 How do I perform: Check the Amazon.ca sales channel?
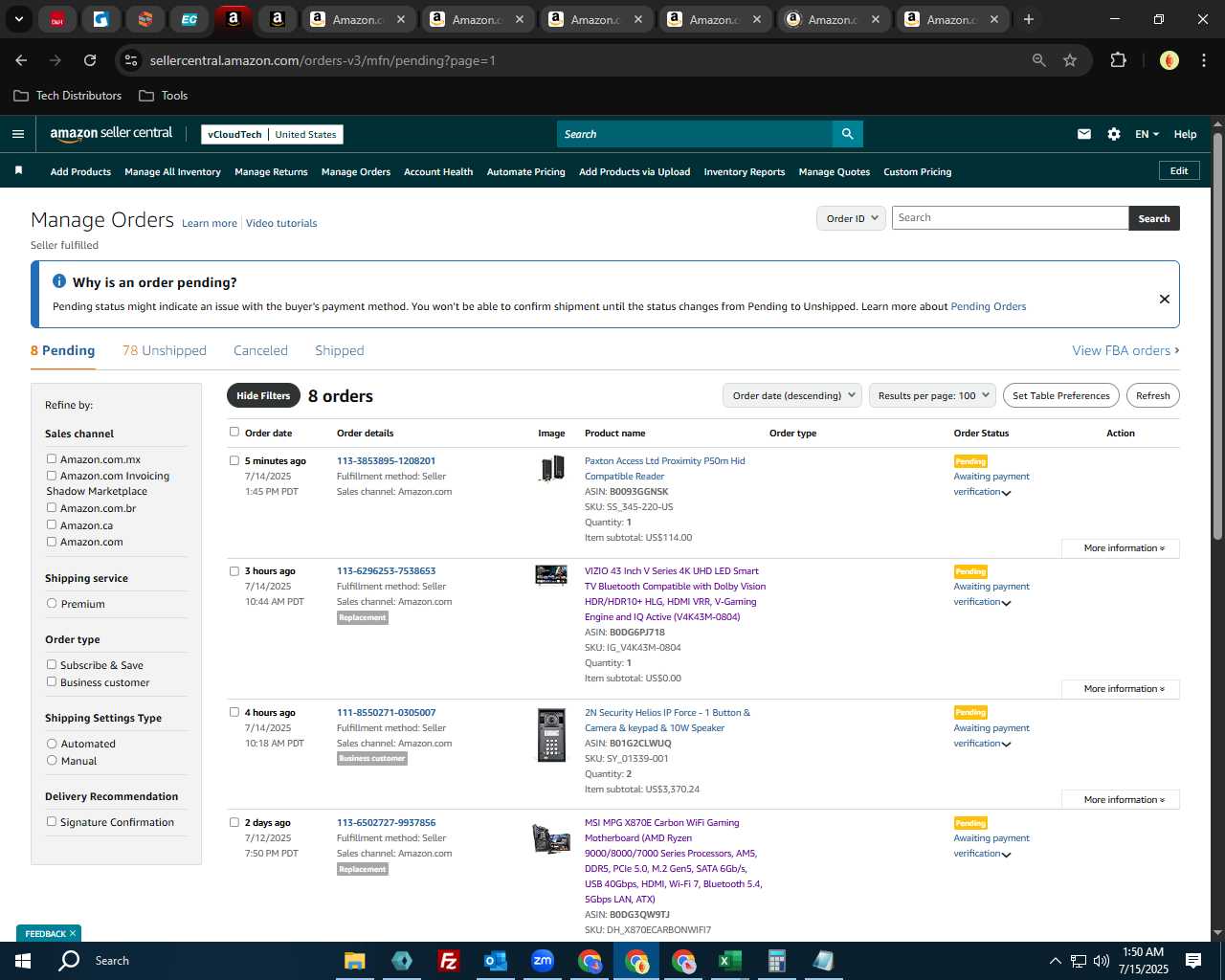[52, 524]
